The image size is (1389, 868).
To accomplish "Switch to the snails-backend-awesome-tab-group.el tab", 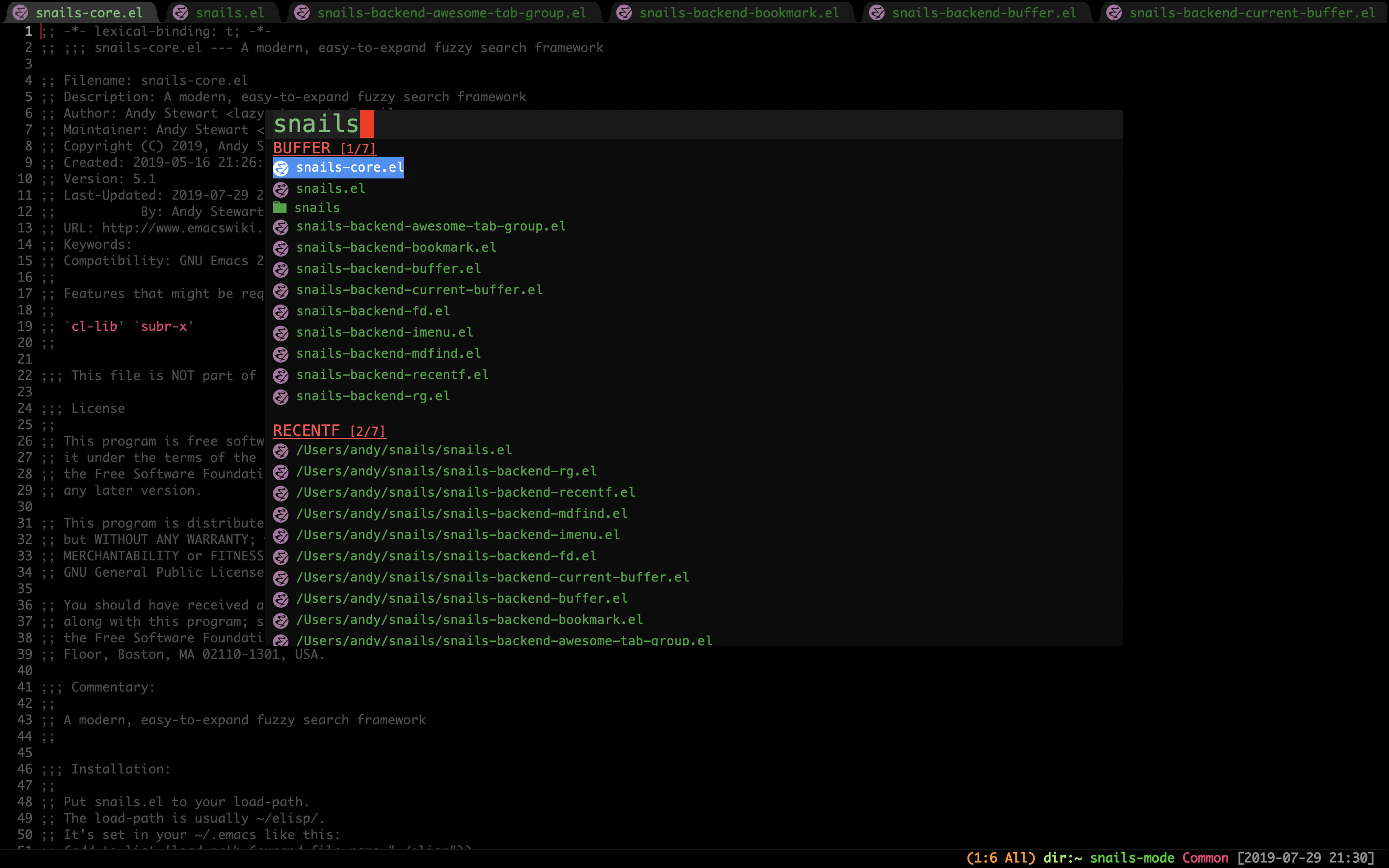I will coord(451,13).
